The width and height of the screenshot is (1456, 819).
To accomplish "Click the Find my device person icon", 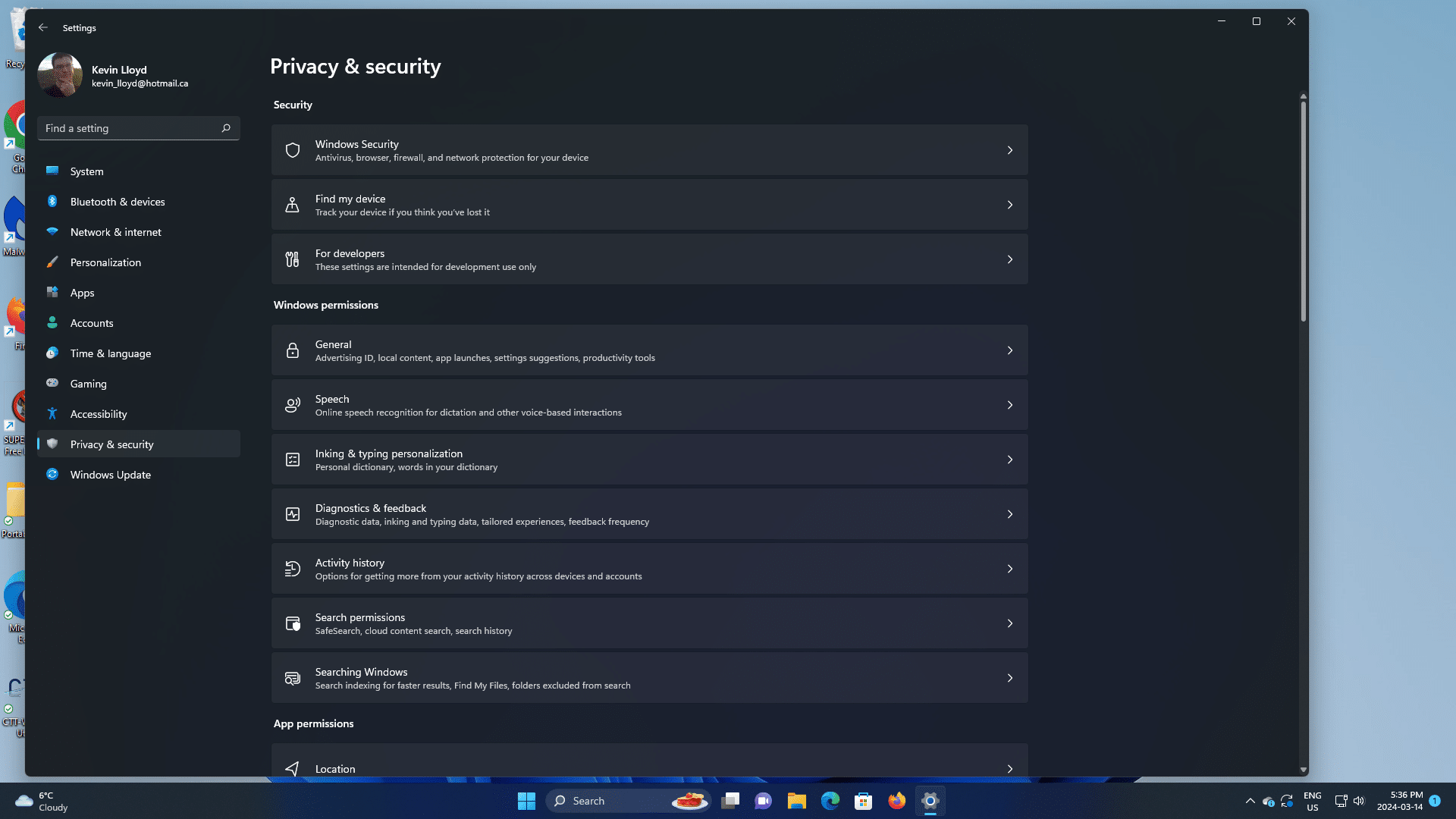I will pos(292,204).
